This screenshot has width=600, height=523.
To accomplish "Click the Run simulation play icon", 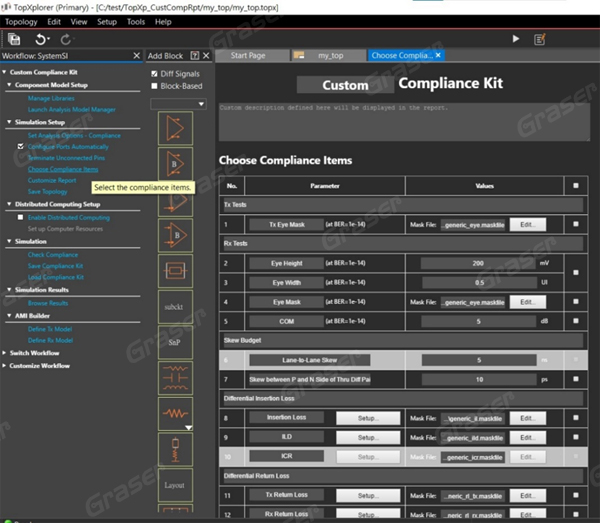I will [x=515, y=39].
